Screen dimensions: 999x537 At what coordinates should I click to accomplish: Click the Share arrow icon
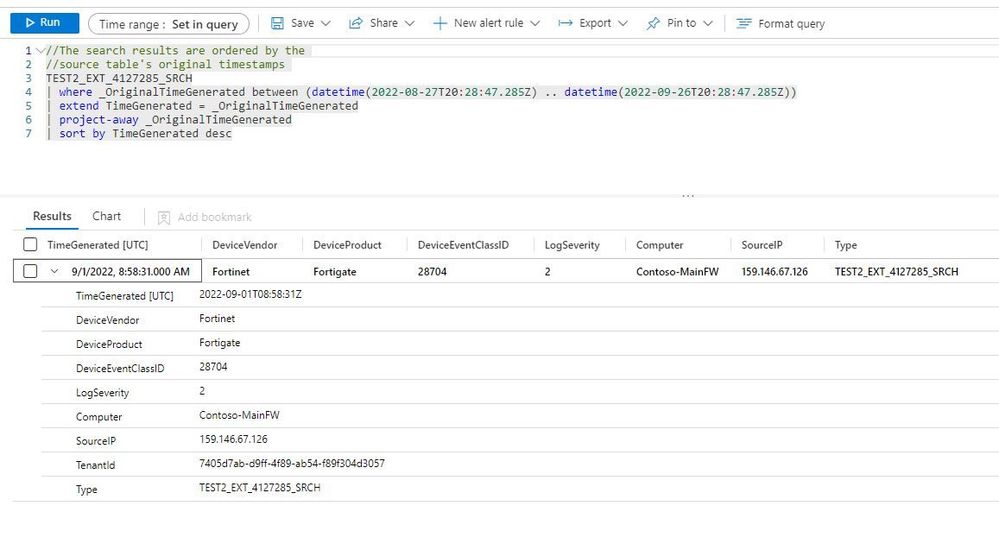point(355,24)
